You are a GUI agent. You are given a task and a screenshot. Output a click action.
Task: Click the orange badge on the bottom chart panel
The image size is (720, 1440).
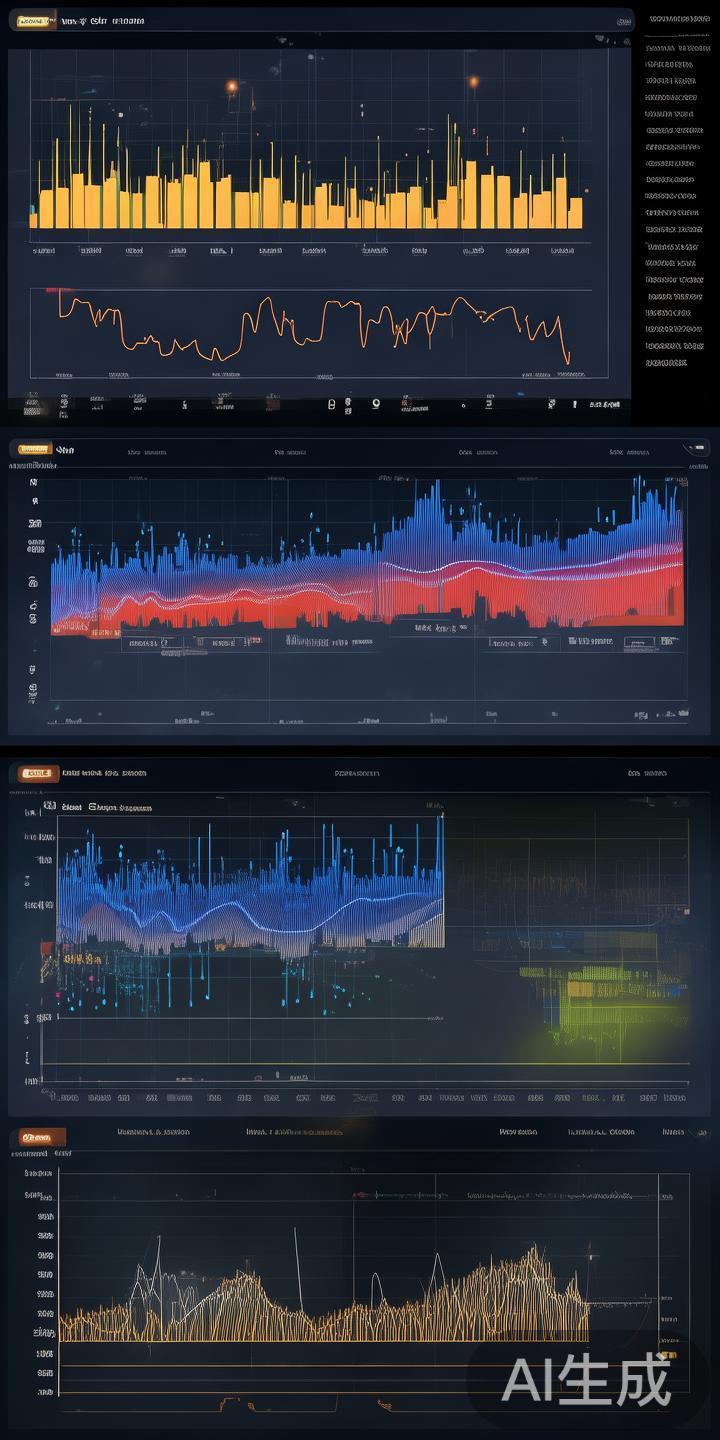[x=39, y=1137]
